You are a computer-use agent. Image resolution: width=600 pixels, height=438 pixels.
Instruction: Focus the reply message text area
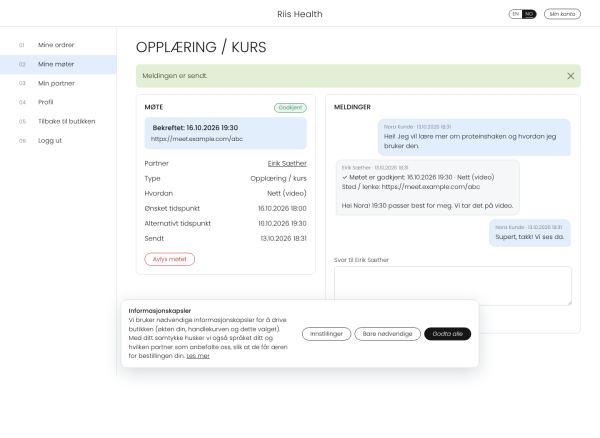pos(453,286)
